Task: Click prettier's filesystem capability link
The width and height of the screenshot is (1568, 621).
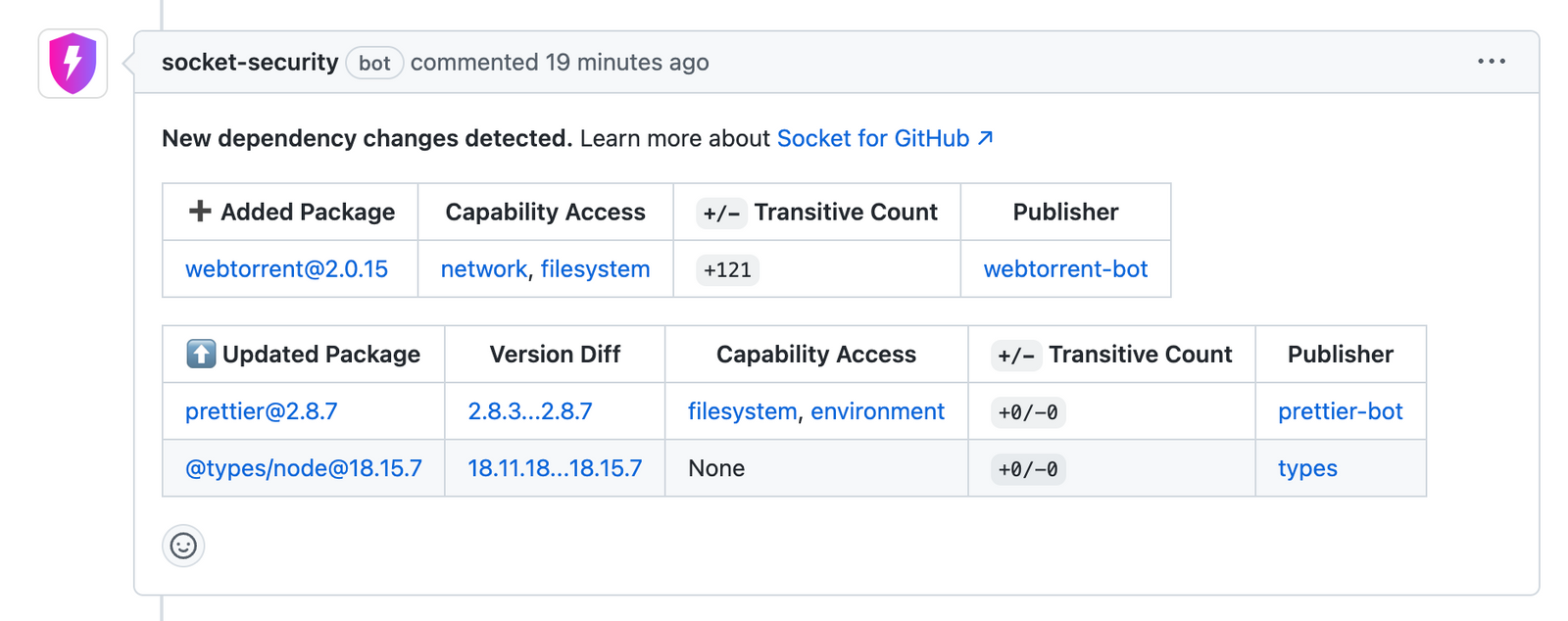Action: coord(742,411)
